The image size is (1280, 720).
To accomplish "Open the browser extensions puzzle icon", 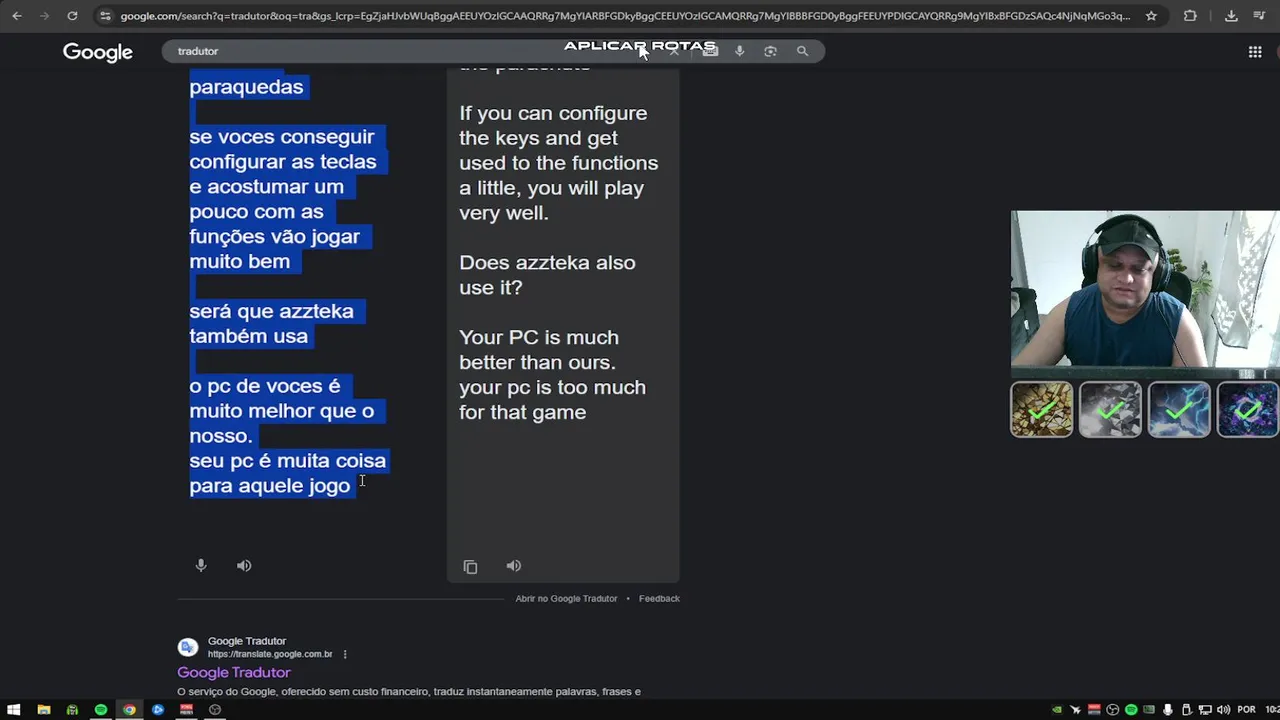I will [1190, 16].
